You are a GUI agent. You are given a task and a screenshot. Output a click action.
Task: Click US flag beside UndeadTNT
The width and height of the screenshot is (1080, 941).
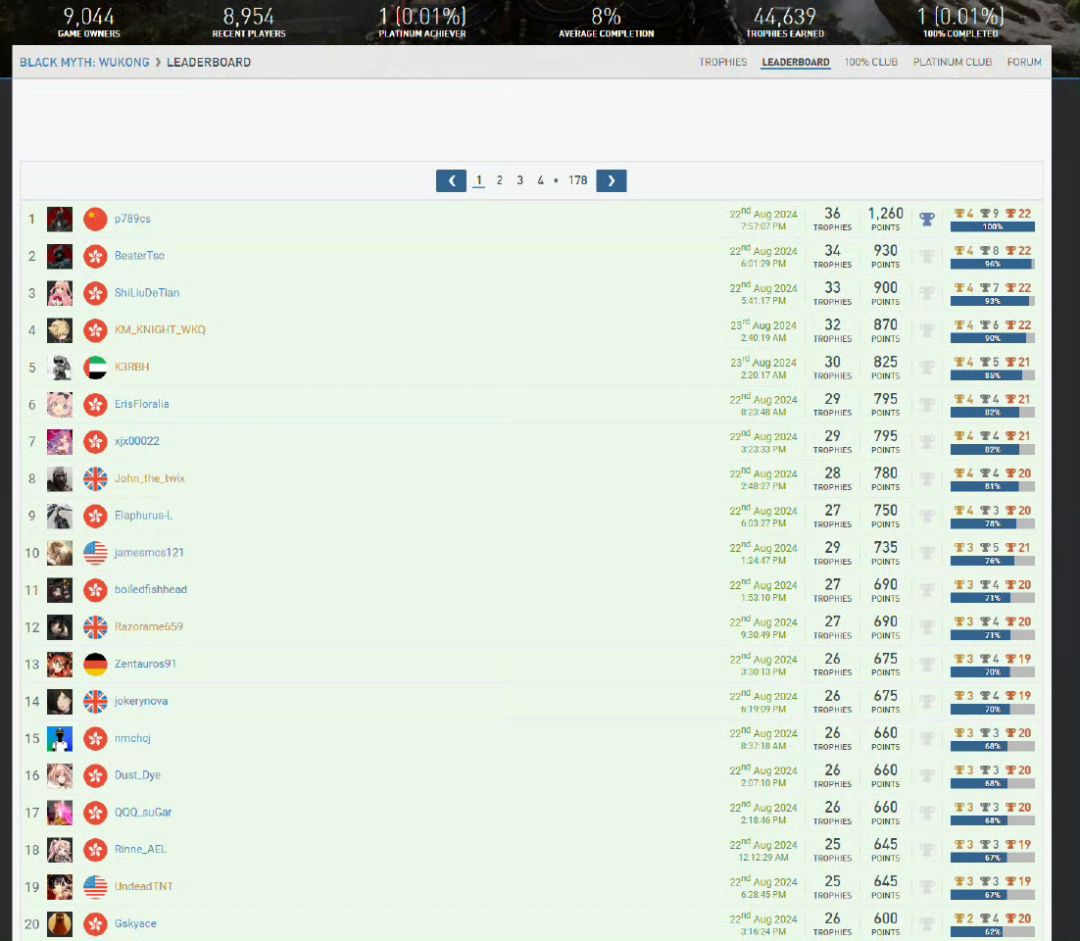coord(95,887)
